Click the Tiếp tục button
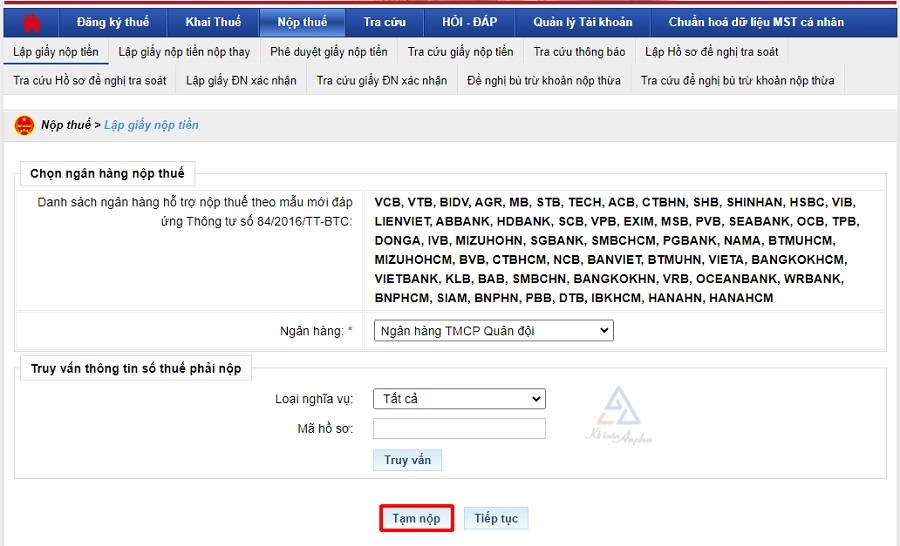Viewport: 900px width, 546px height. (496, 518)
